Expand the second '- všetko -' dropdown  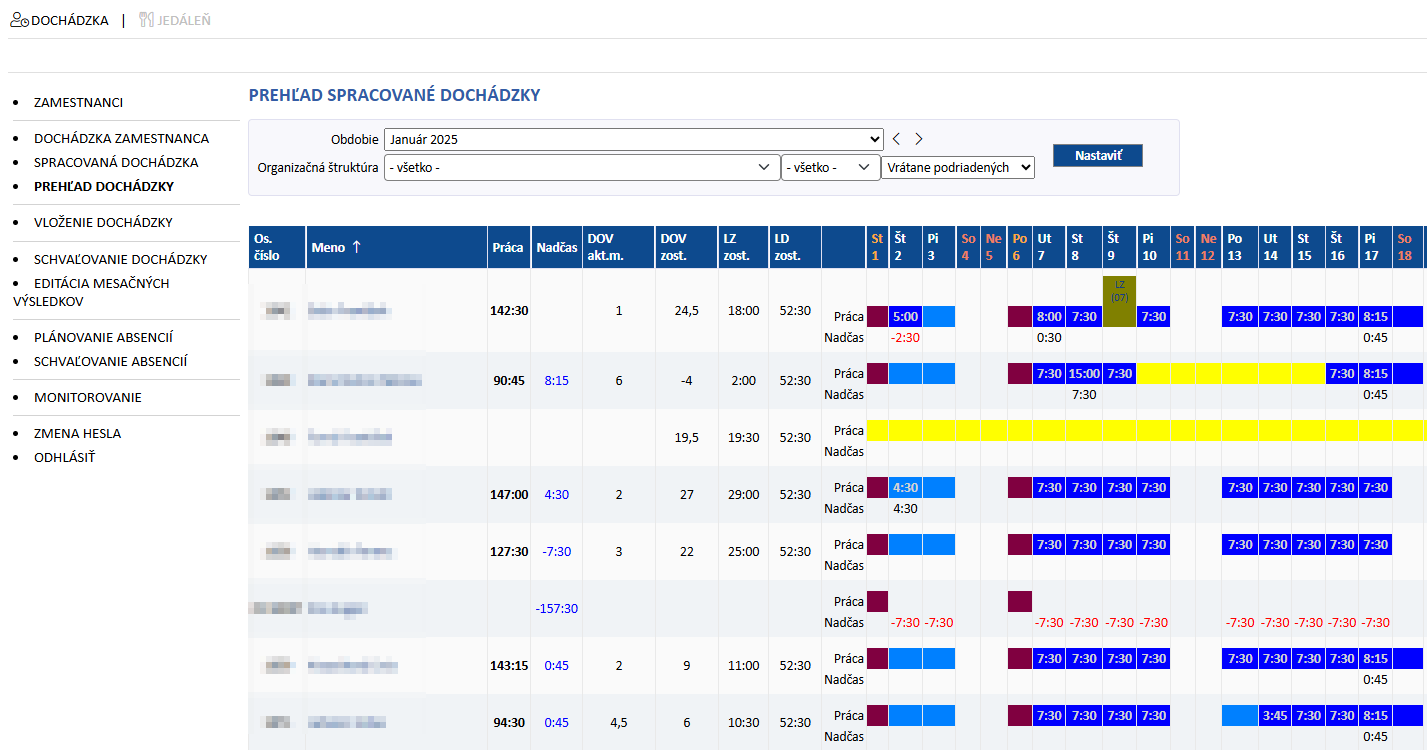click(830, 167)
